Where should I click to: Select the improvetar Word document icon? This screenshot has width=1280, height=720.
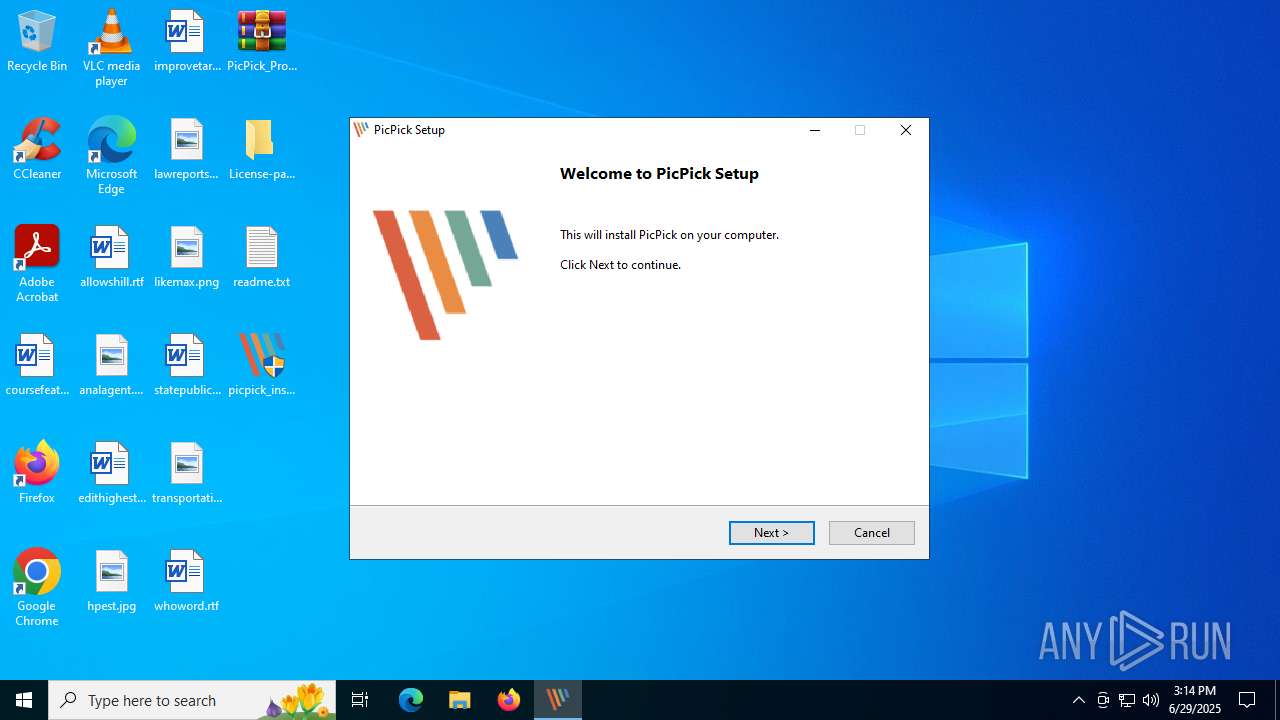click(x=186, y=42)
